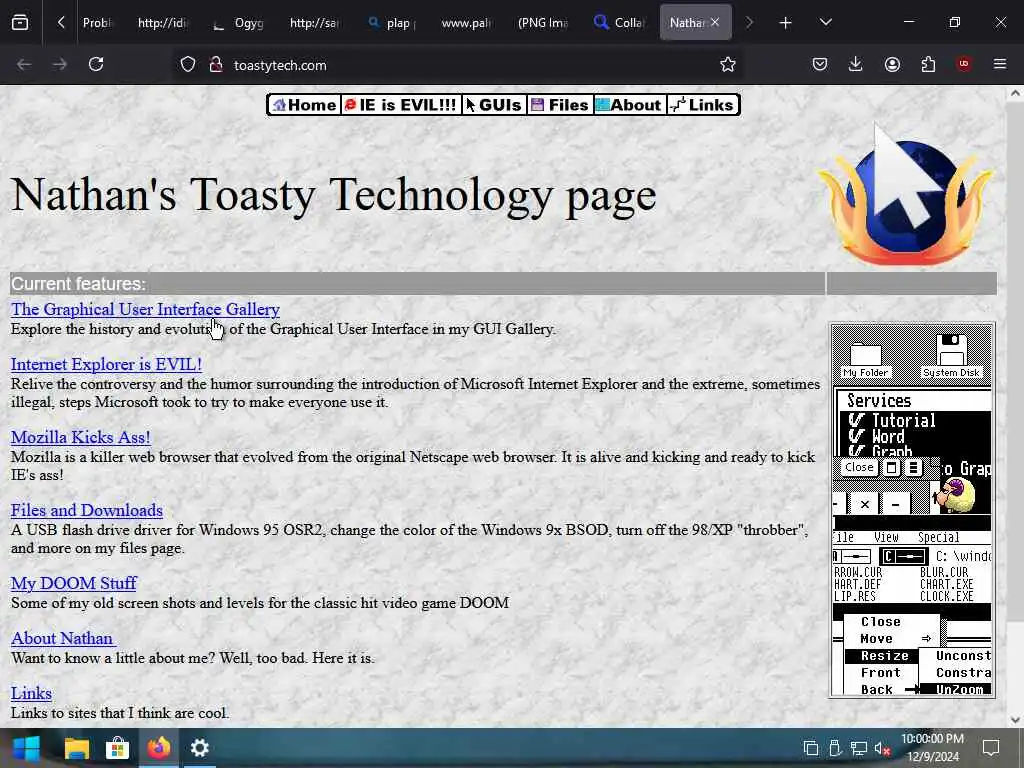Open Internet Explorer is EVIL! link
This screenshot has height=768, width=1024.
[106, 364]
